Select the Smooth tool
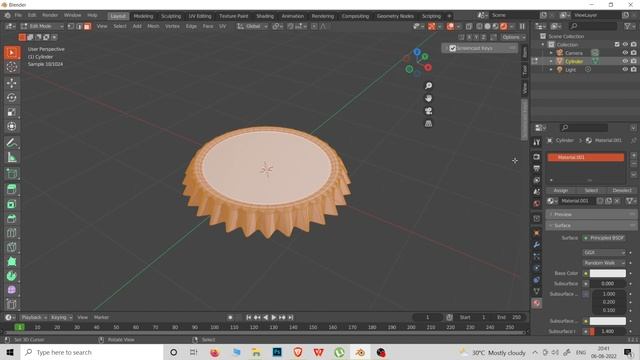 [x=11, y=290]
